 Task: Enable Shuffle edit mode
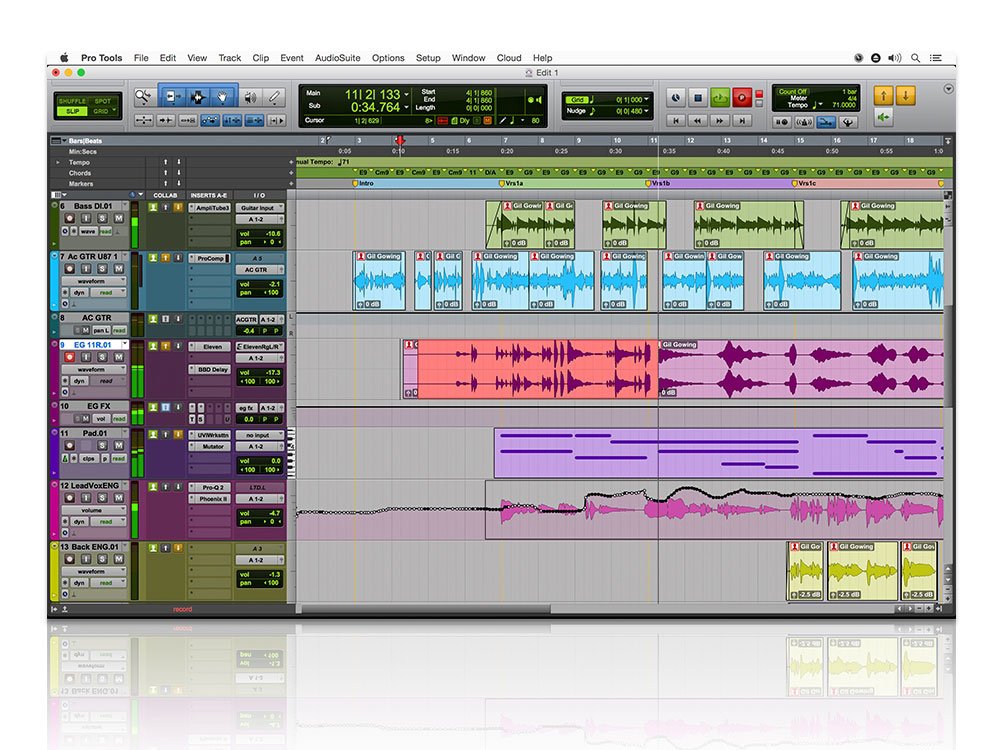[x=72, y=101]
